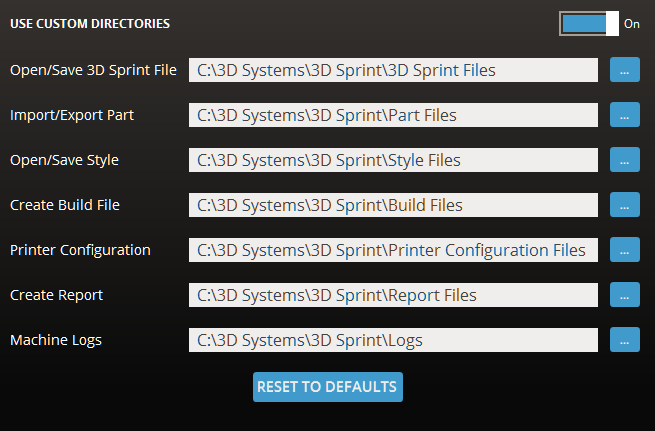655x431 pixels.
Task: Browse folder for Import/Export Part
Action: coord(625,115)
